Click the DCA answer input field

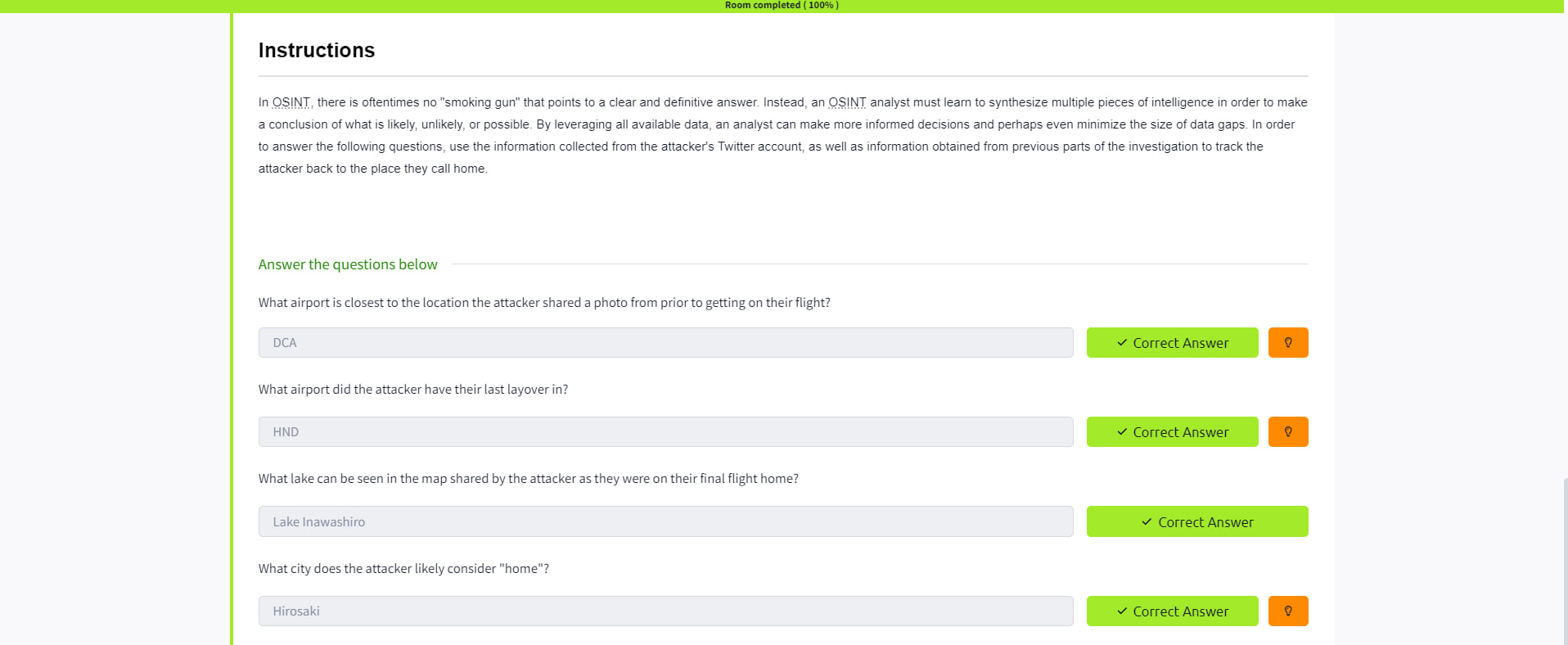click(665, 343)
